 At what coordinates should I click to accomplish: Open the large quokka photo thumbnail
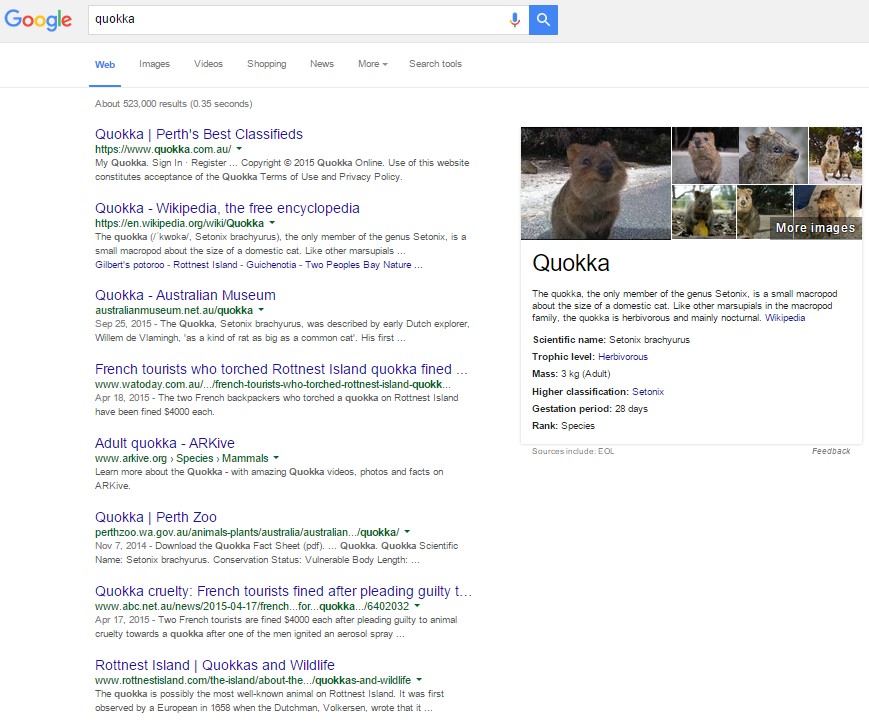pyautogui.click(x=595, y=183)
